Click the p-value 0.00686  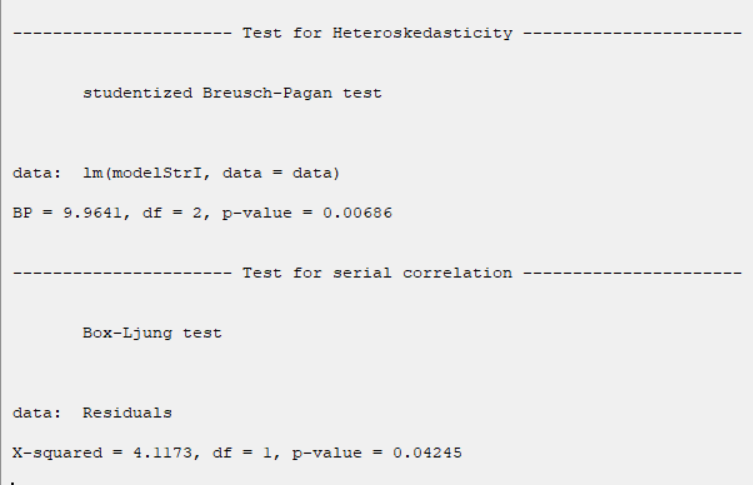click(357, 213)
